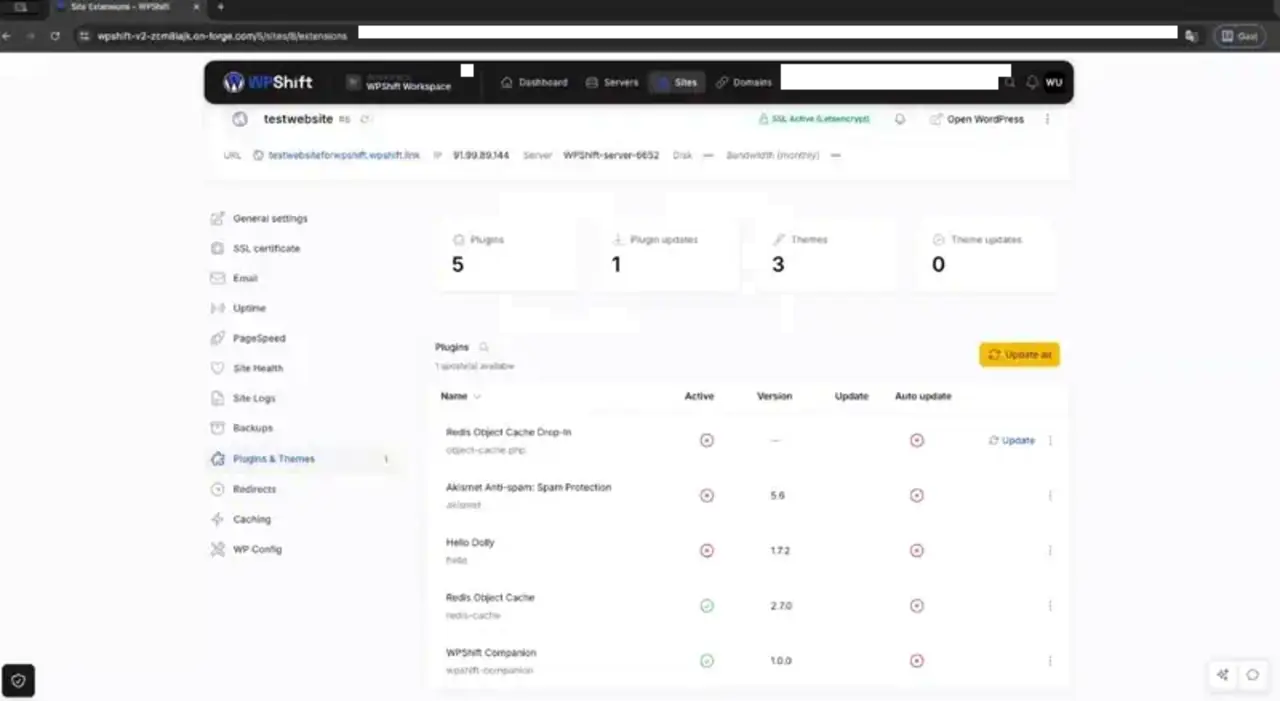This screenshot has height=701, width=1280.
Task: Open the search icon in top bar
Action: (x=1010, y=82)
